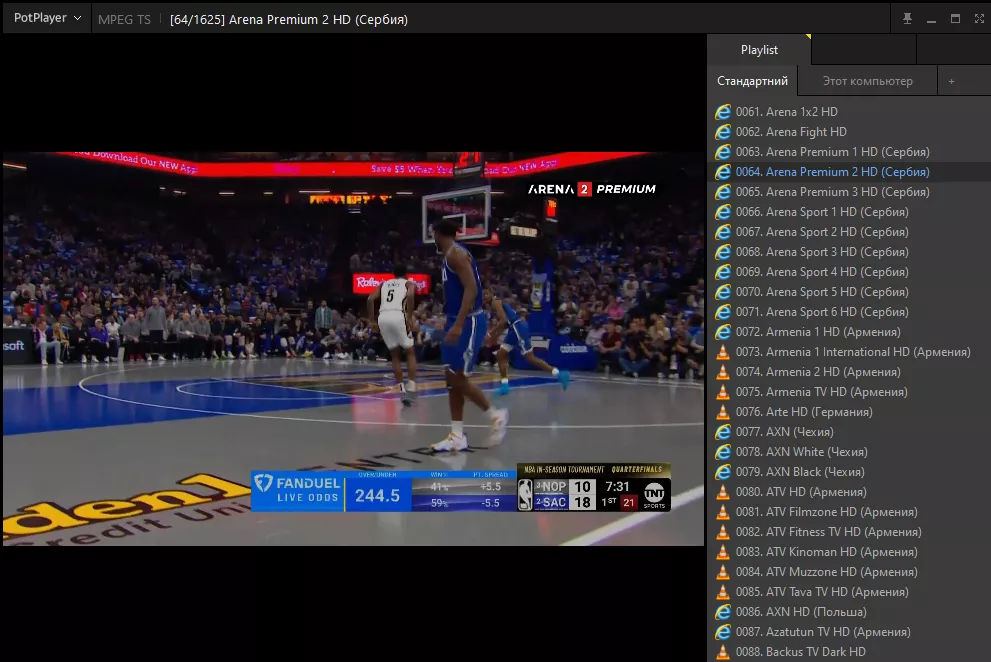Screen dimensions: 991x662
Task: Select entry 0077. AXN (Чехия)
Action: [849, 432]
